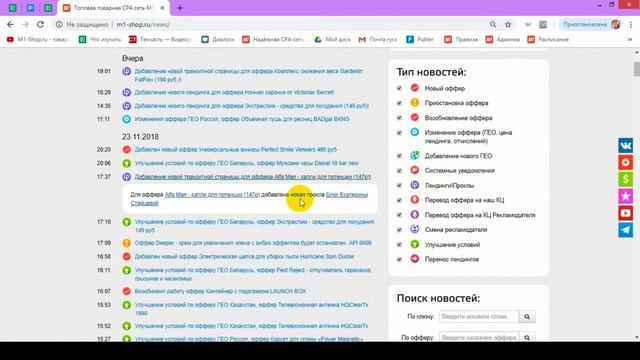Open the Chrome three-dot menu
Image resolution: width=640 pixels, height=360 pixels.
tap(631, 24)
